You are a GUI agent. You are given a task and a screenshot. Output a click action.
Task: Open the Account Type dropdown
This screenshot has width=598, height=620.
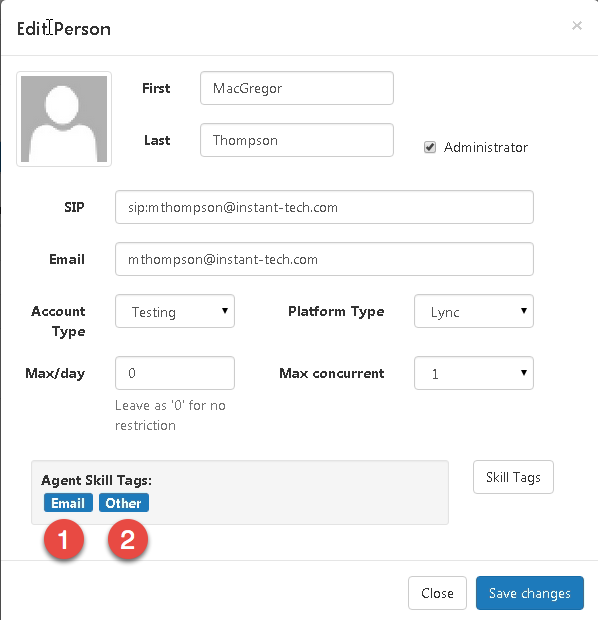pyautogui.click(x=175, y=311)
